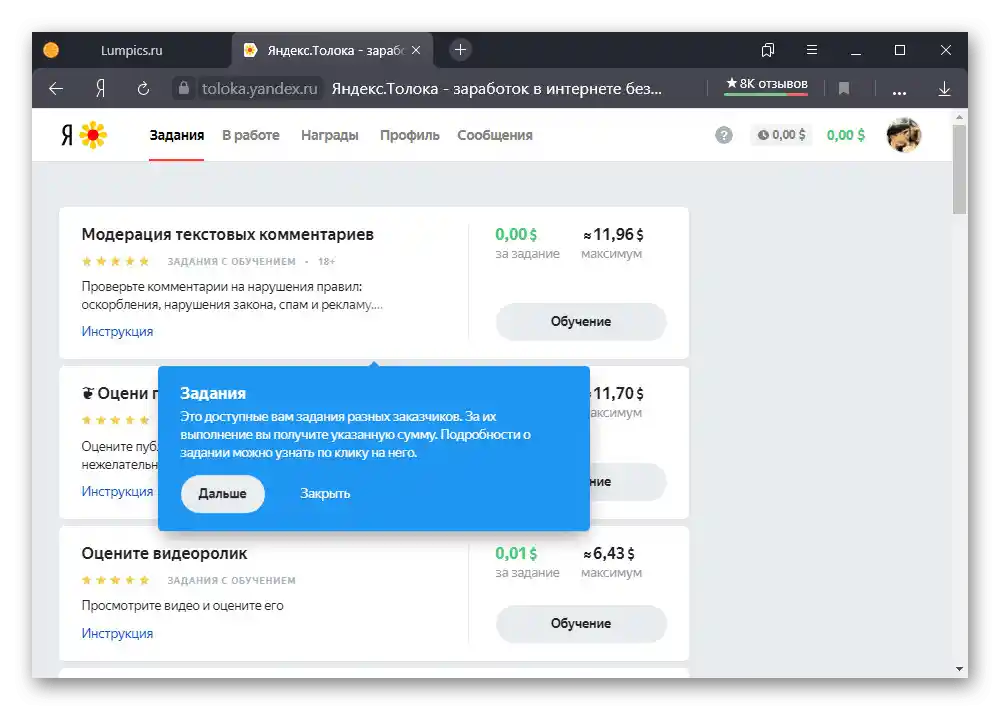Reload the Toloka page

click(x=143, y=89)
